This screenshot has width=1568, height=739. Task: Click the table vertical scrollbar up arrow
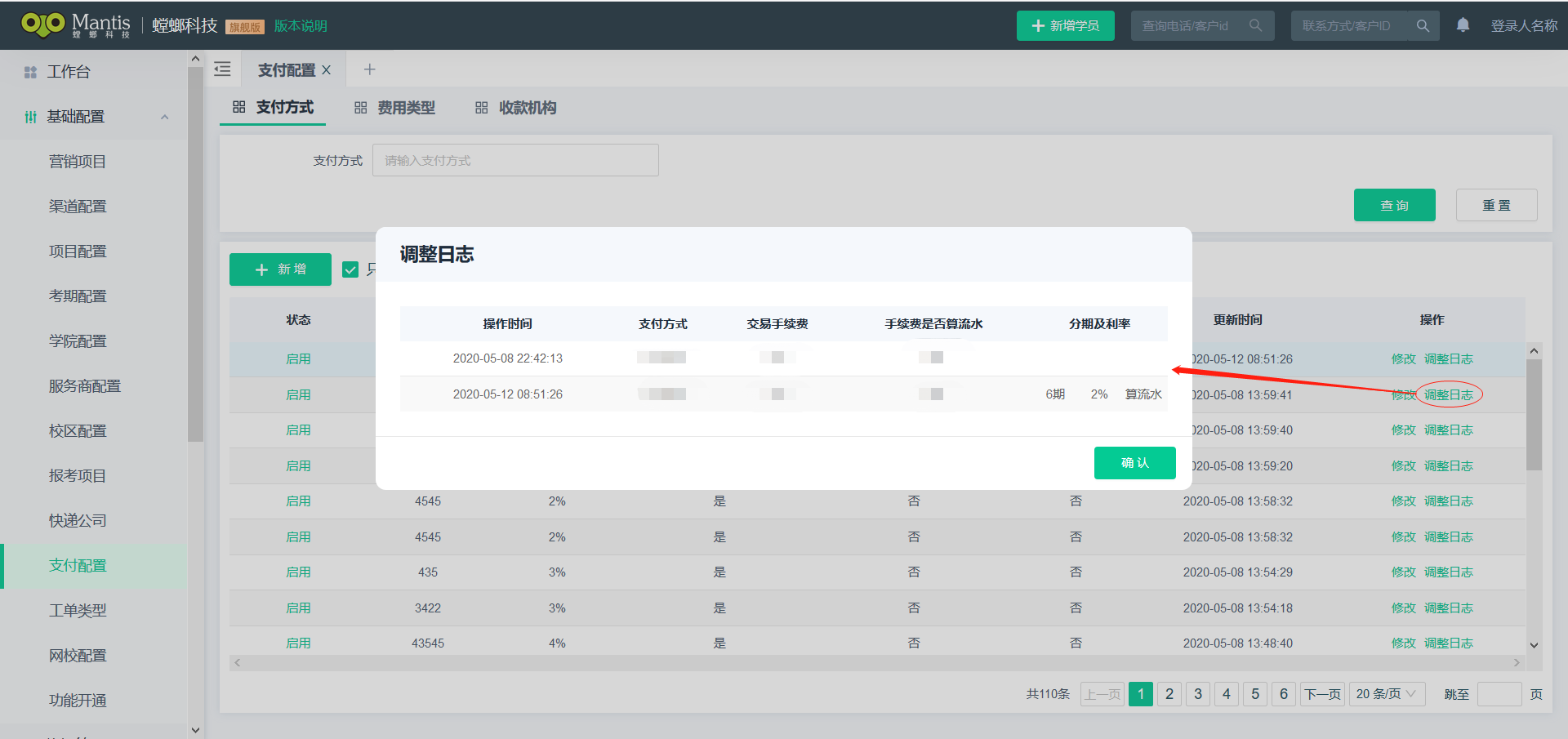pyautogui.click(x=1534, y=351)
